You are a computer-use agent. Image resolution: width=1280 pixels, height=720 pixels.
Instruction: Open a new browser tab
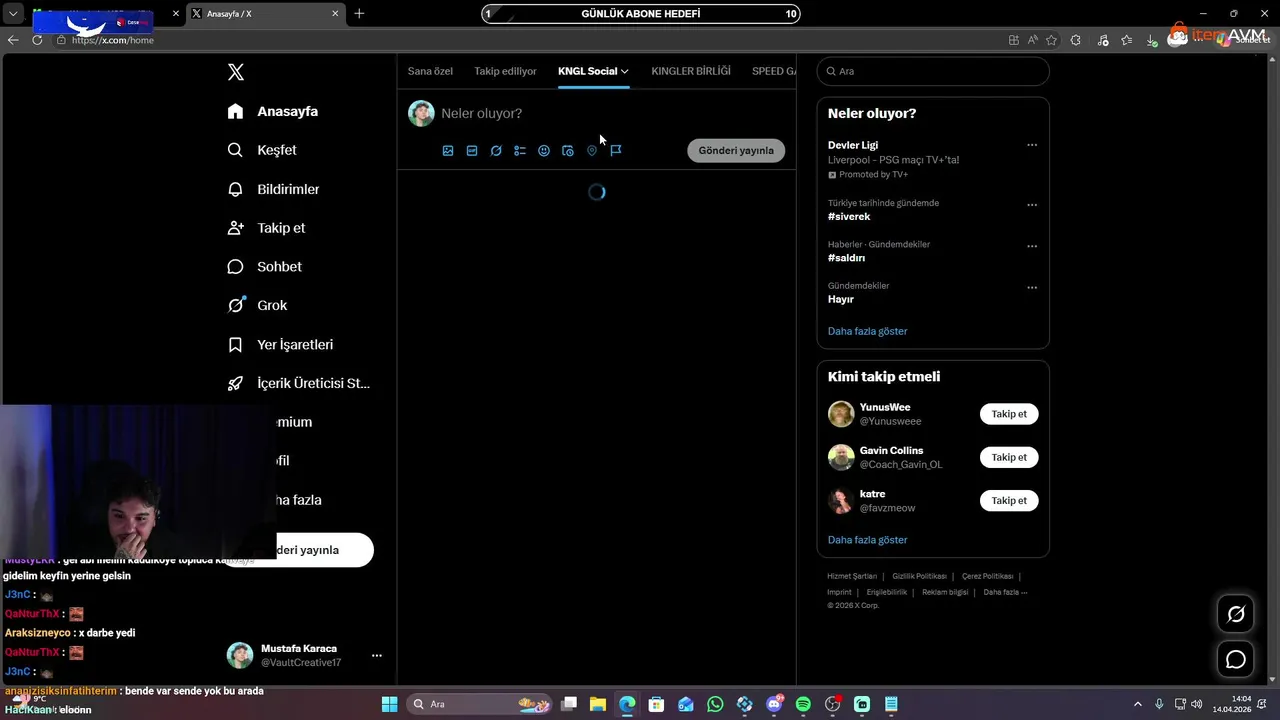point(359,13)
